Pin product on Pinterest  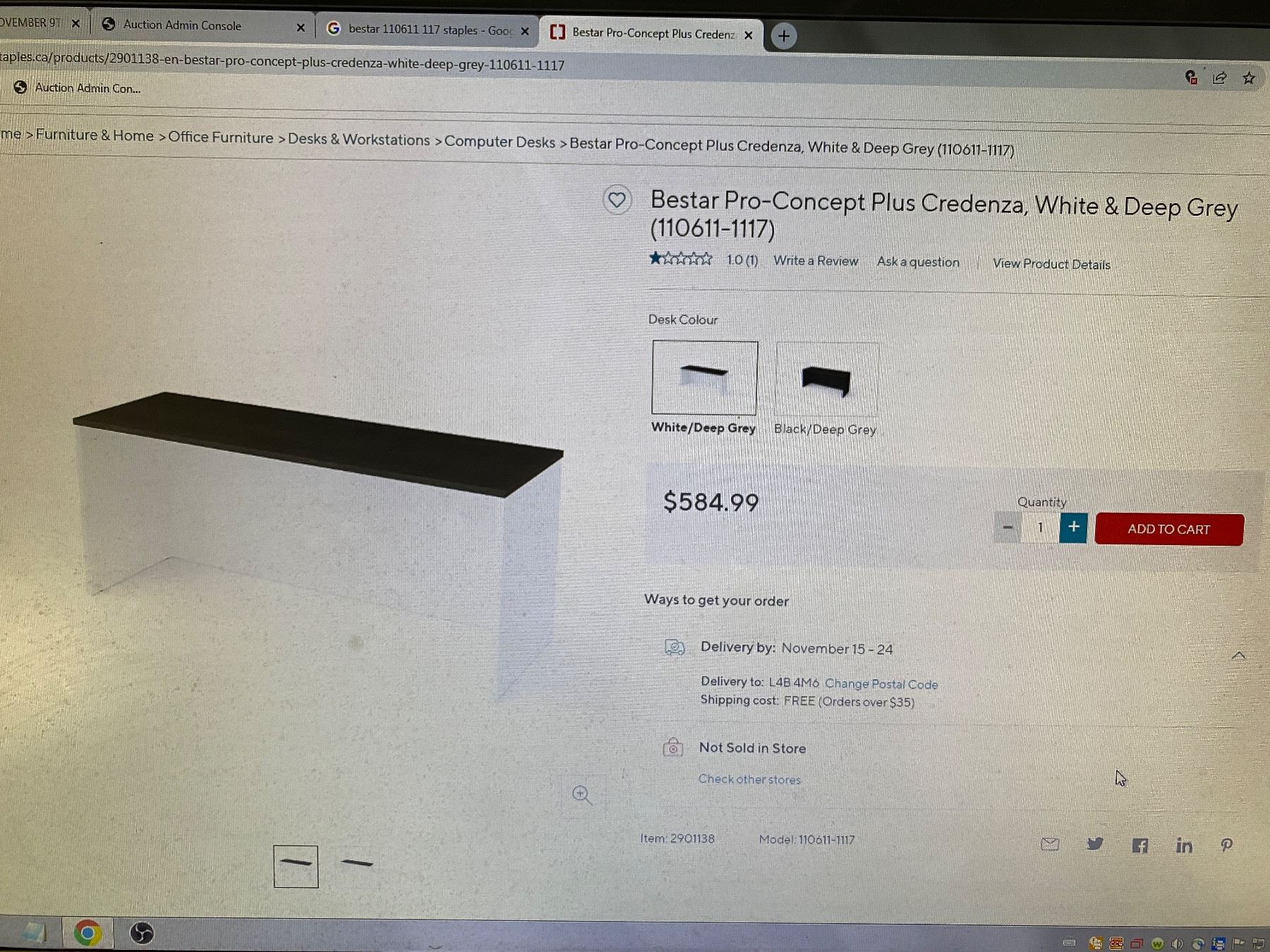pyautogui.click(x=1227, y=846)
